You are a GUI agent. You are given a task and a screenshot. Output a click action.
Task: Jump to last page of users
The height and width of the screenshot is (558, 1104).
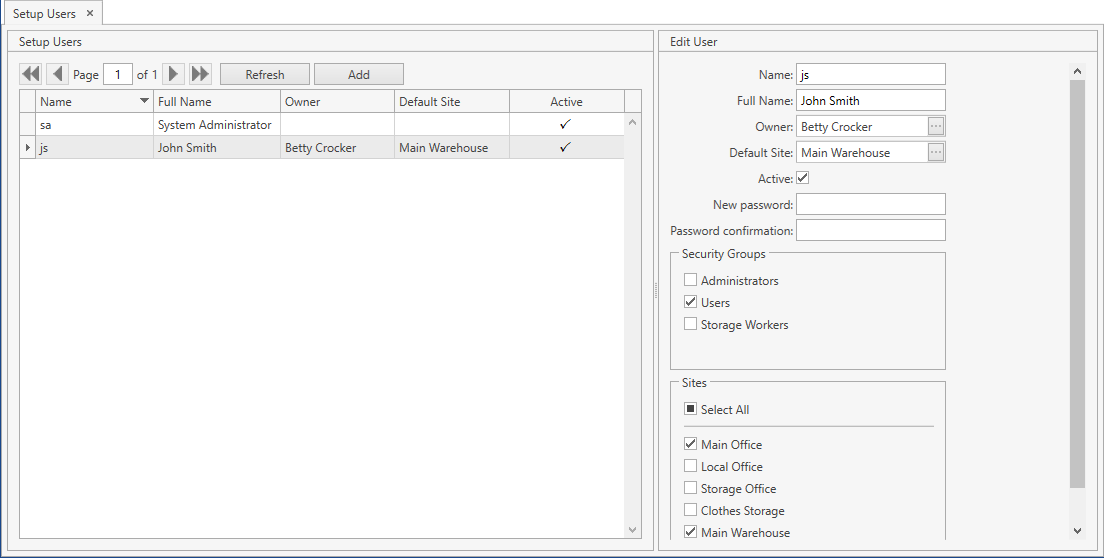tap(201, 74)
